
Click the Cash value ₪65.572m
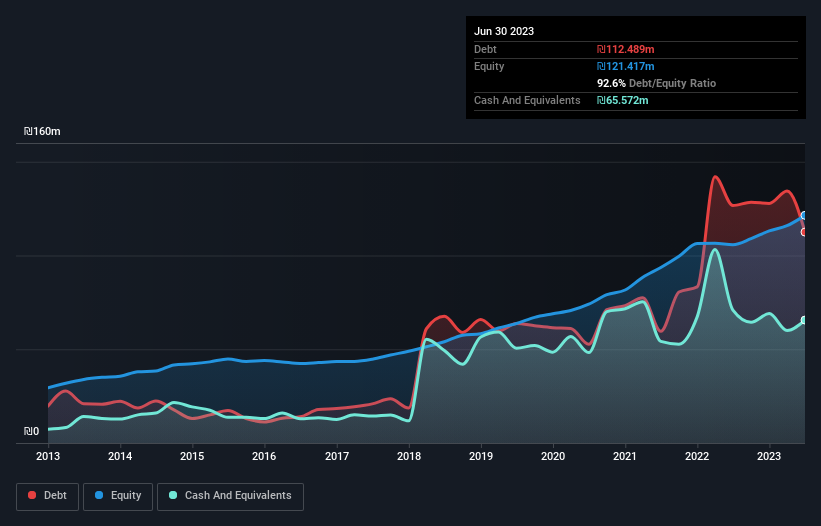pos(623,100)
